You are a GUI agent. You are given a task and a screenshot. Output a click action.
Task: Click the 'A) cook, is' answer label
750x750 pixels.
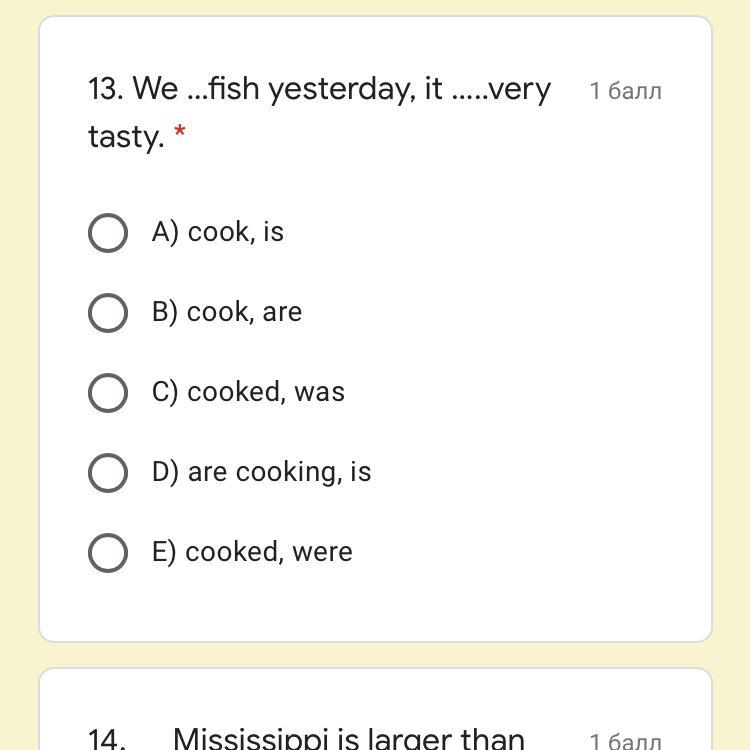click(x=218, y=232)
